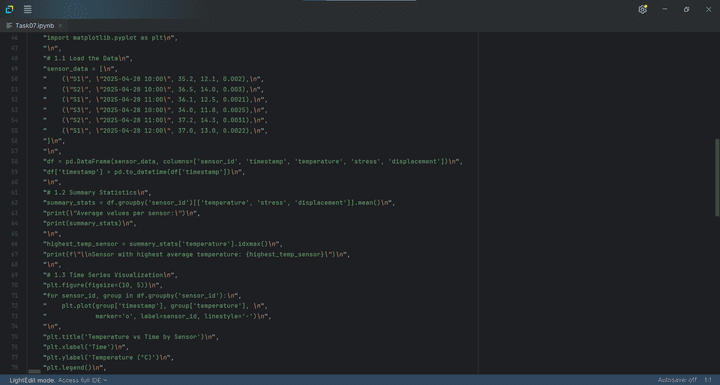Click the print(summary_stats) line

click(x=90, y=223)
